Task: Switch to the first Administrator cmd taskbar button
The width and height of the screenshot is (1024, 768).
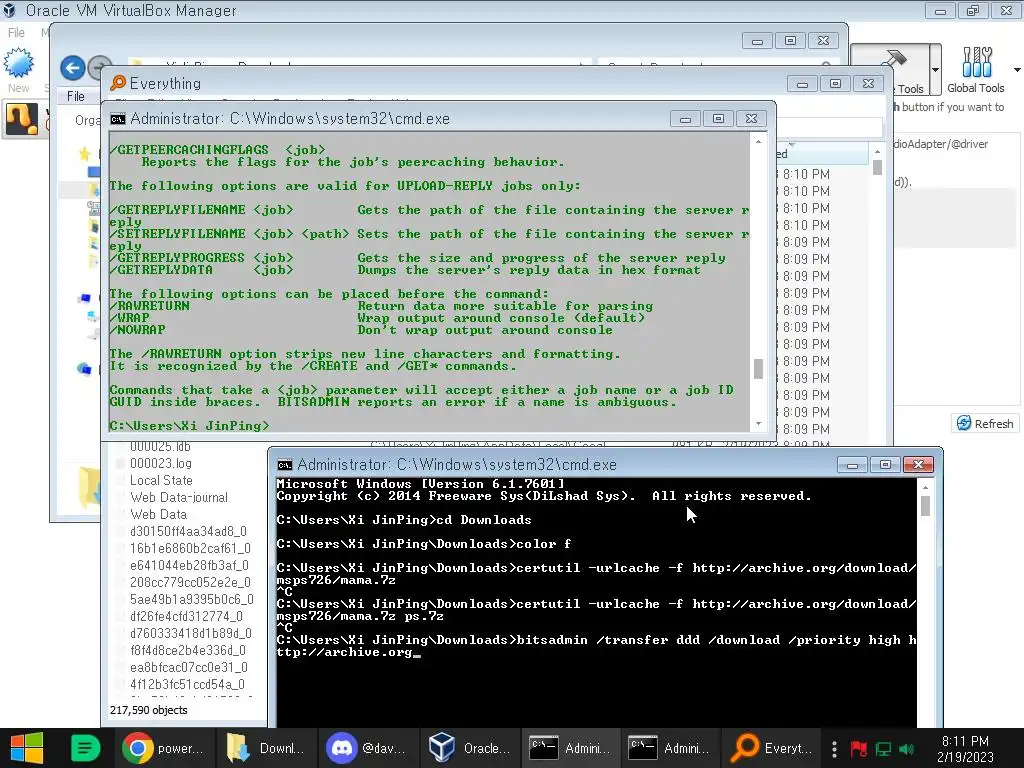Action: pyautogui.click(x=571, y=748)
